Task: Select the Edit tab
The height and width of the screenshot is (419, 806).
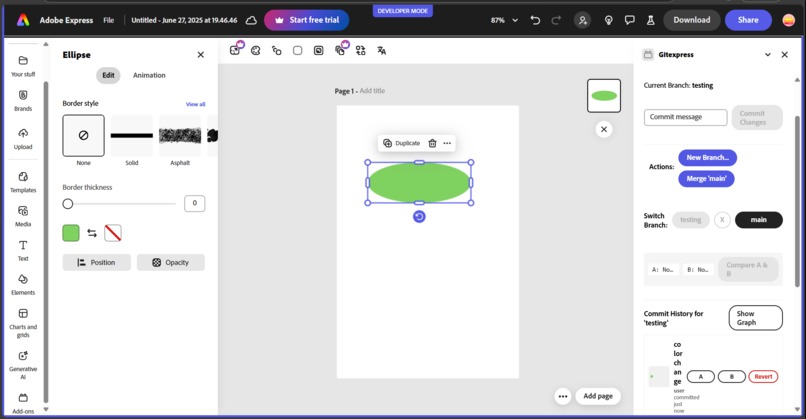Action: click(108, 75)
